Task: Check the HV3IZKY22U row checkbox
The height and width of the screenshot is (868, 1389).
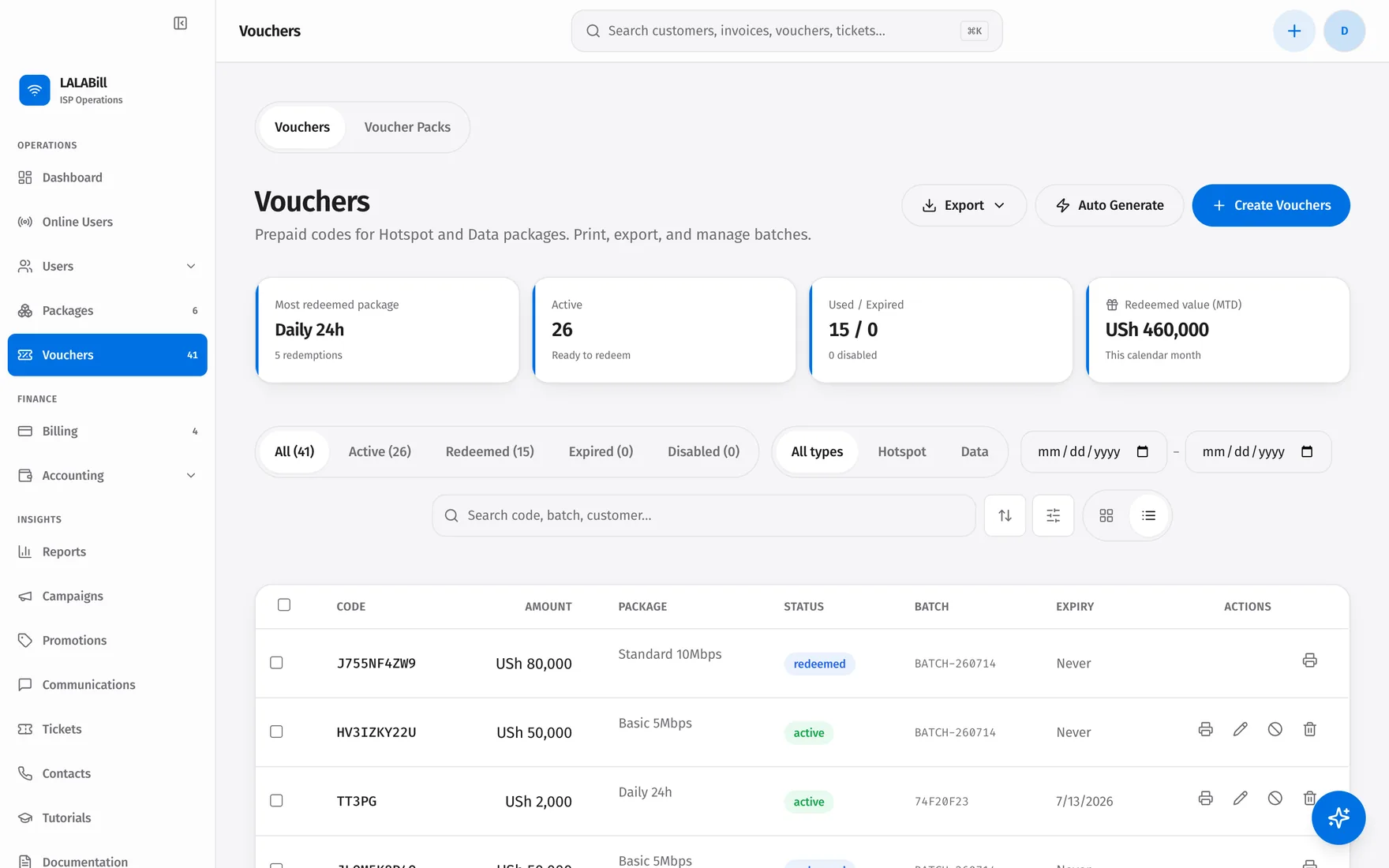Action: click(x=276, y=731)
